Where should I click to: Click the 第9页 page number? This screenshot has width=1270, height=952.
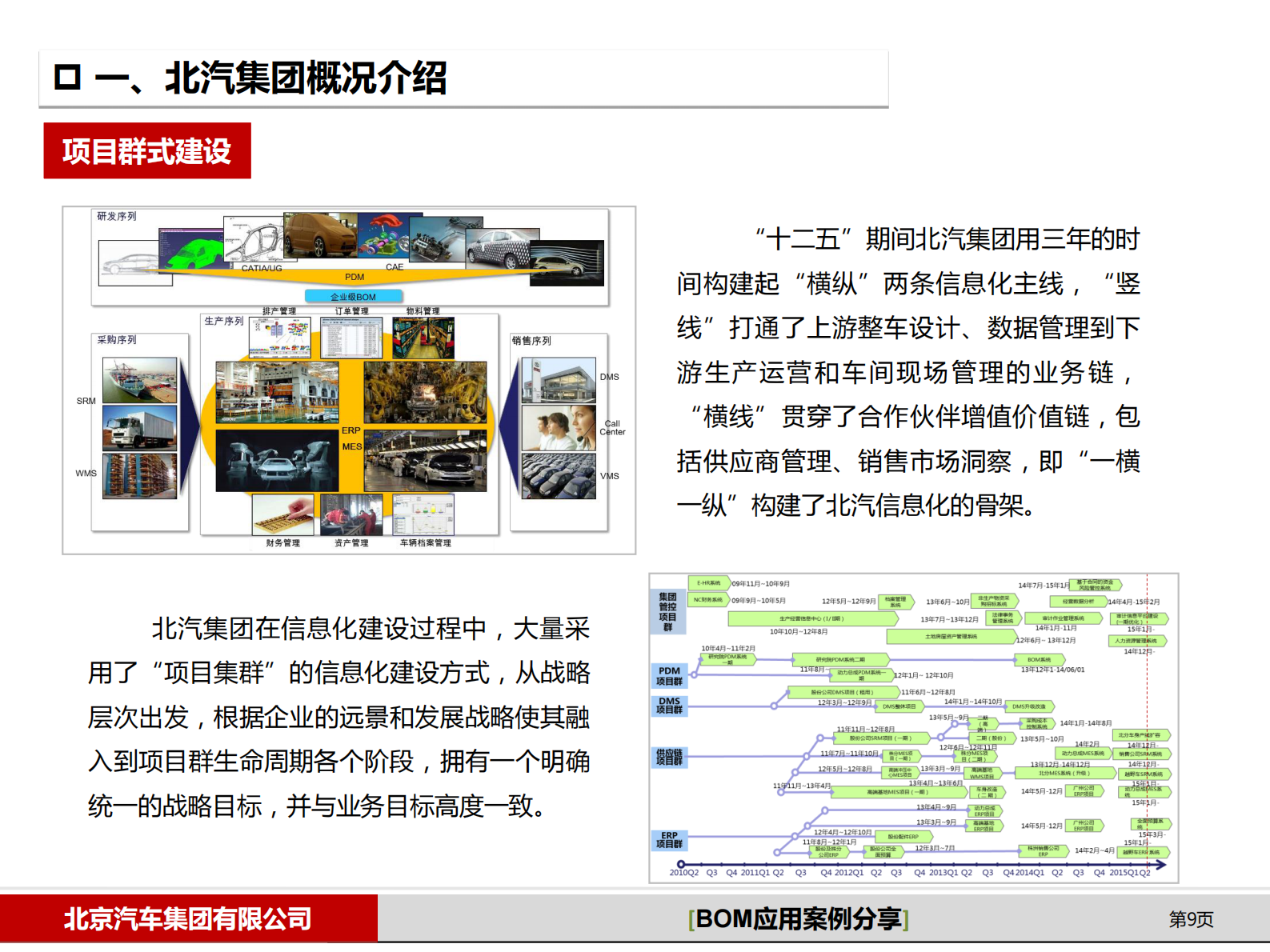pos(1191,919)
